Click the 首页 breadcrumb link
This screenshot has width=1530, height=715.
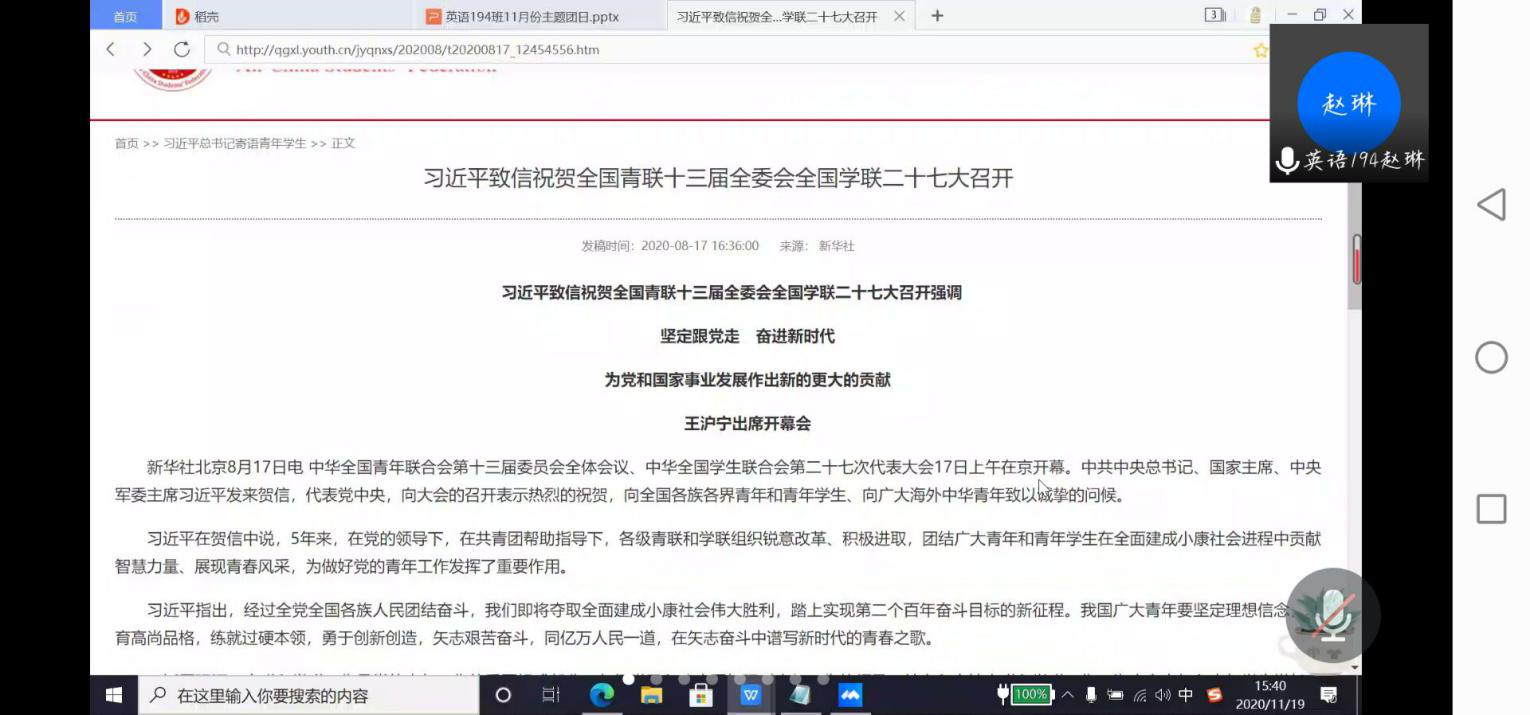(126, 143)
